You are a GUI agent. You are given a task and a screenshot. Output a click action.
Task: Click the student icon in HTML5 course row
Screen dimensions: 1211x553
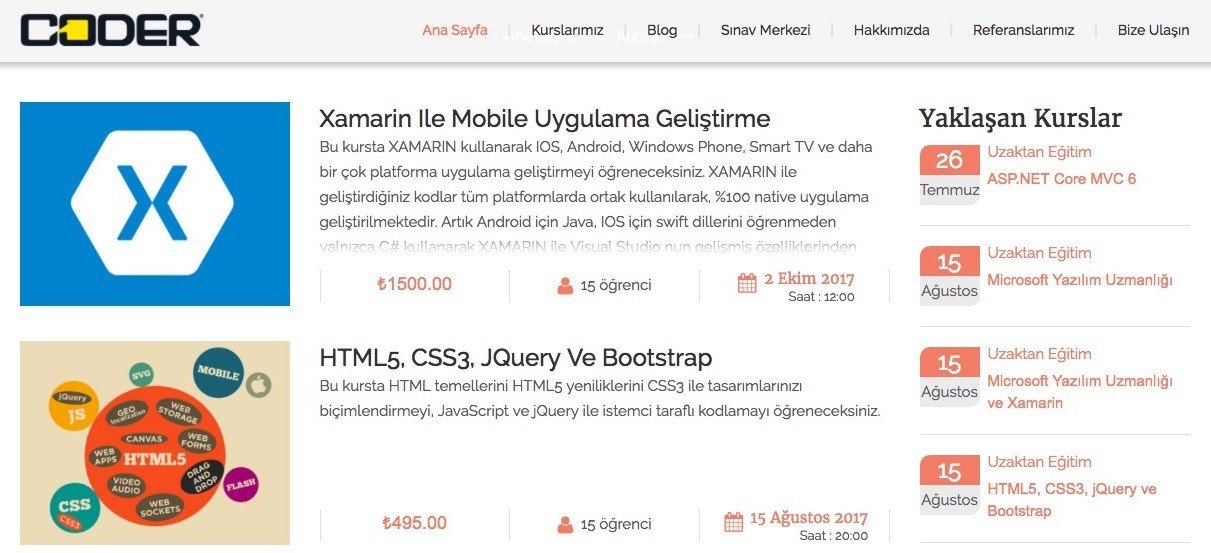click(566, 524)
